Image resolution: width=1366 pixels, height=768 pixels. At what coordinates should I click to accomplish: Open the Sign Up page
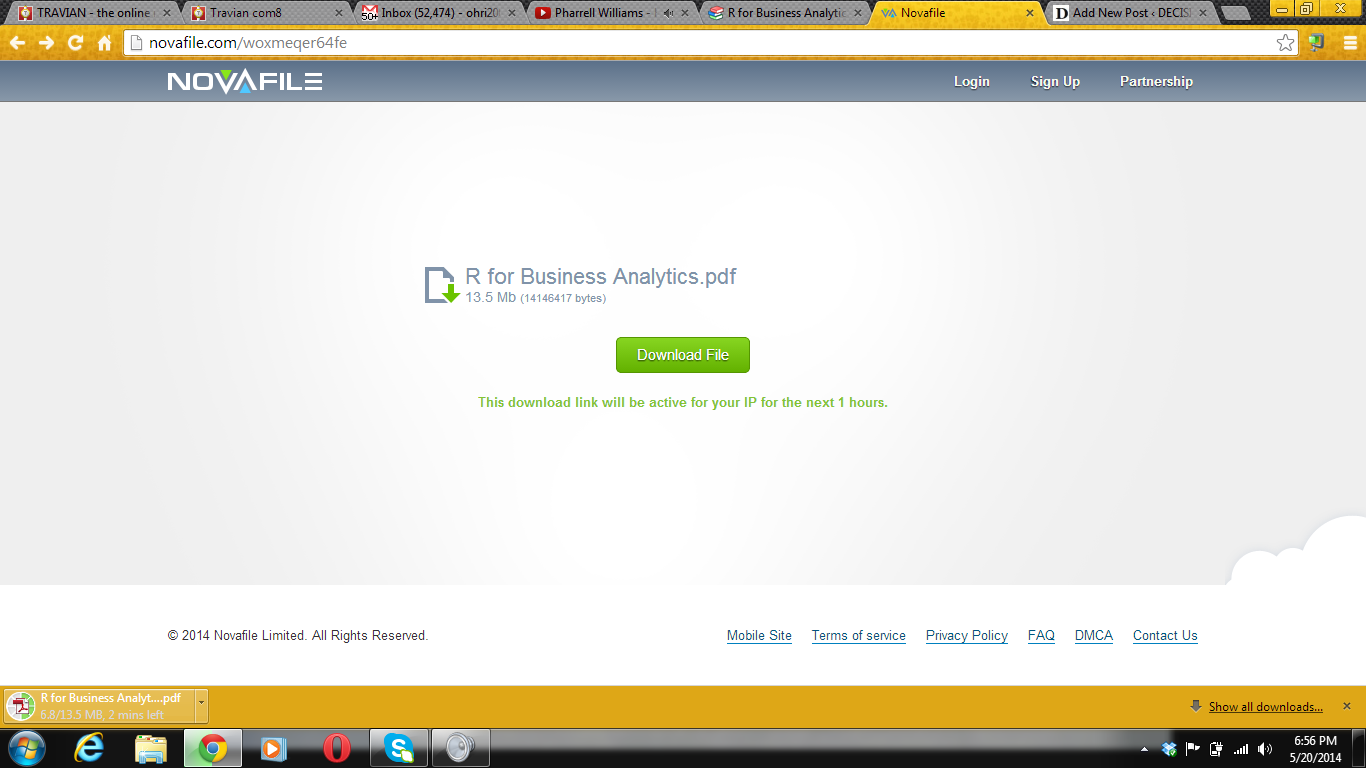click(1055, 81)
